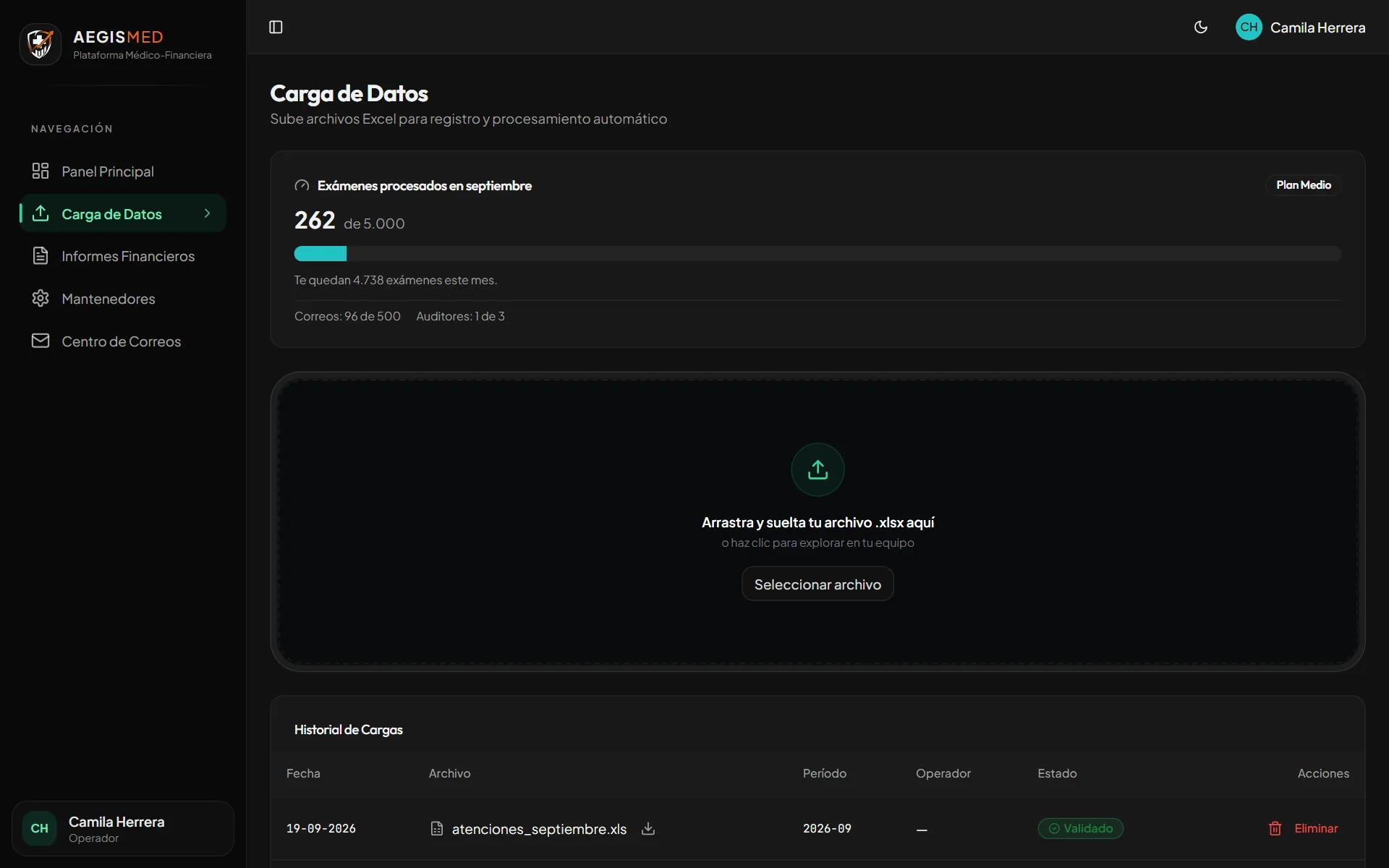Click the upload arrow icon in drop zone
Screen dimensions: 1389x868
point(817,469)
